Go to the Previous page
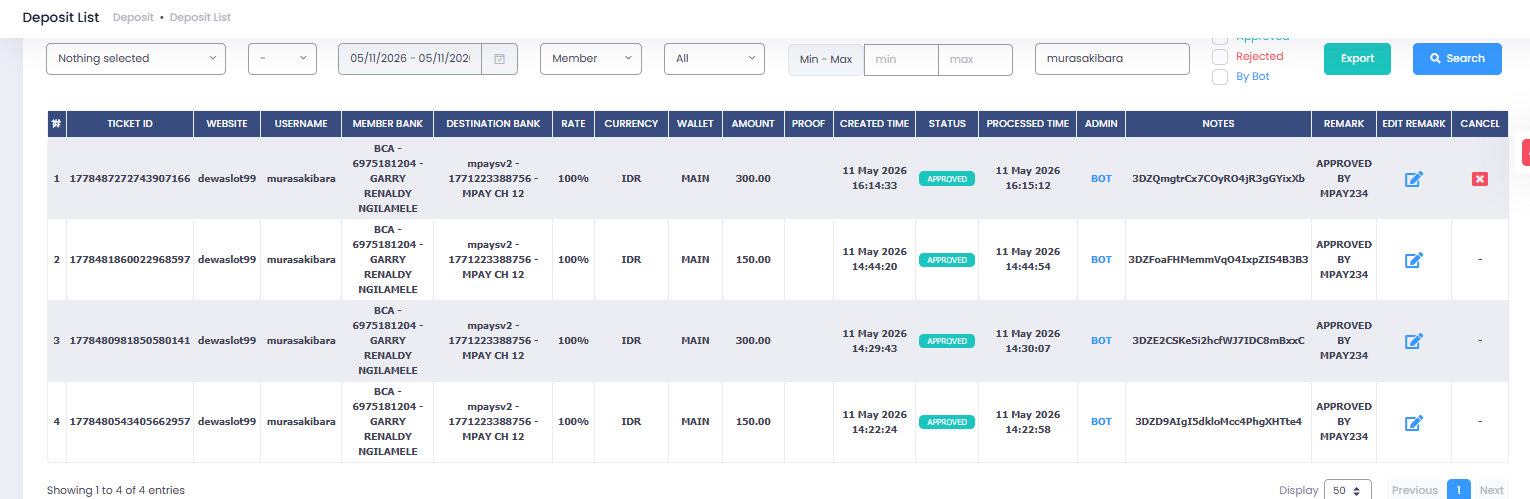This screenshot has width=1530, height=499. (x=1414, y=490)
